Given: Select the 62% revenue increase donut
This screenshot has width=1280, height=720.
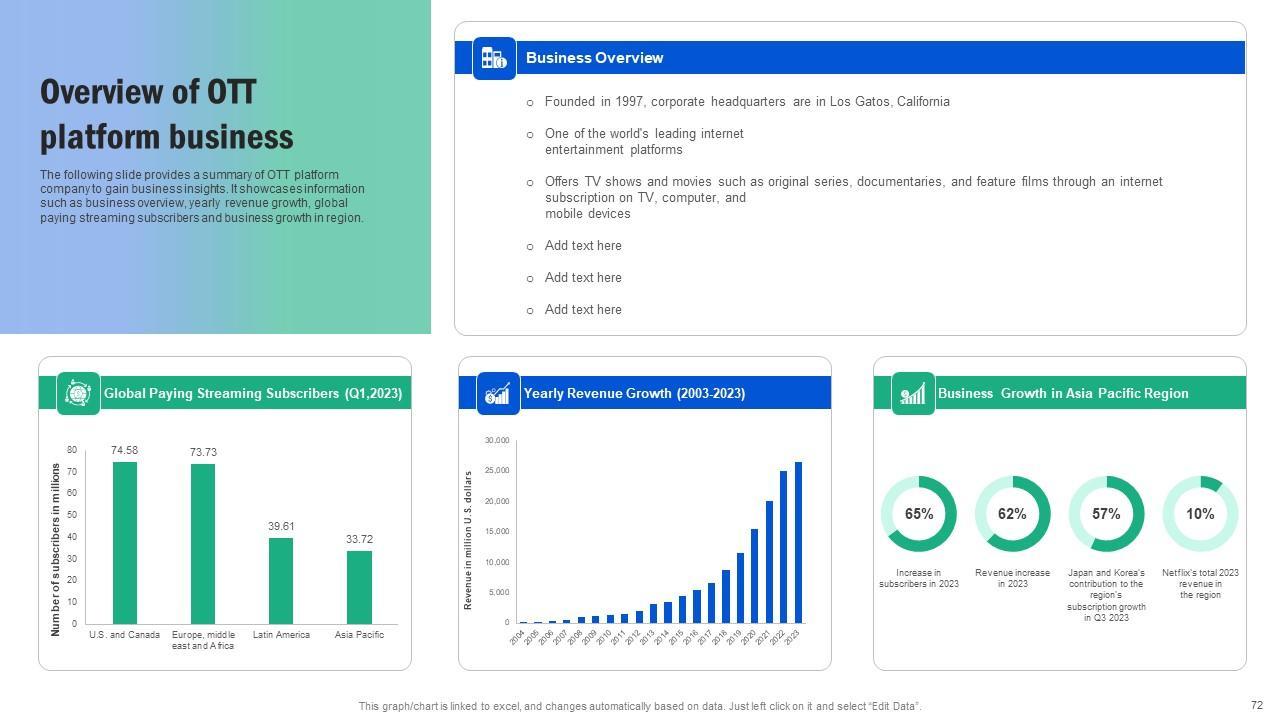Looking at the screenshot, I should point(1012,514).
